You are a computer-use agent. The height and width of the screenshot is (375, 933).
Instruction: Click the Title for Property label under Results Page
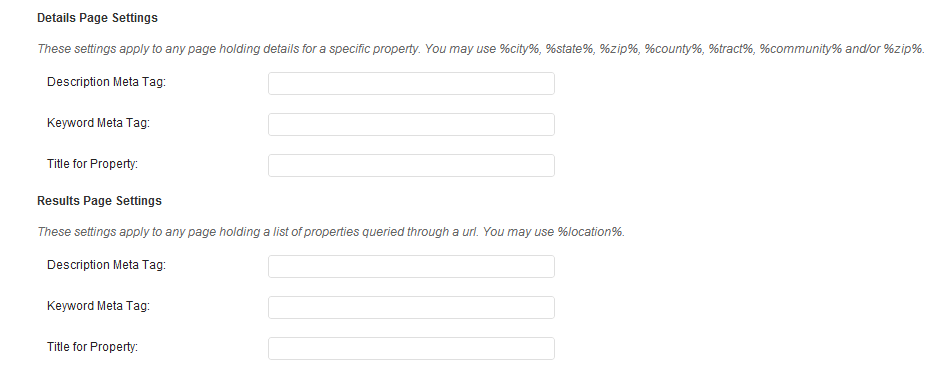(x=92, y=347)
